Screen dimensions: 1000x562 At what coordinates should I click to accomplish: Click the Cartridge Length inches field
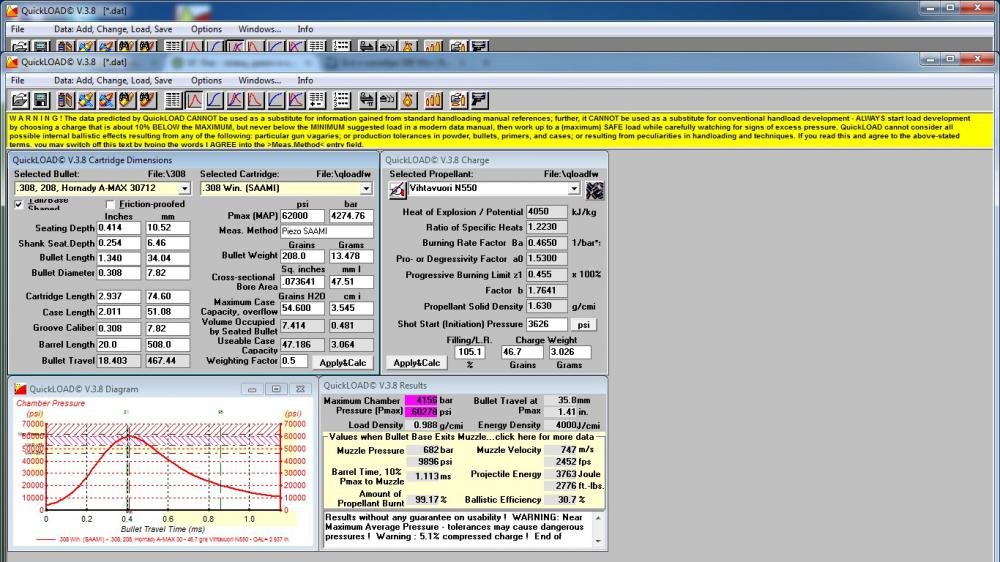pyautogui.click(x=119, y=296)
